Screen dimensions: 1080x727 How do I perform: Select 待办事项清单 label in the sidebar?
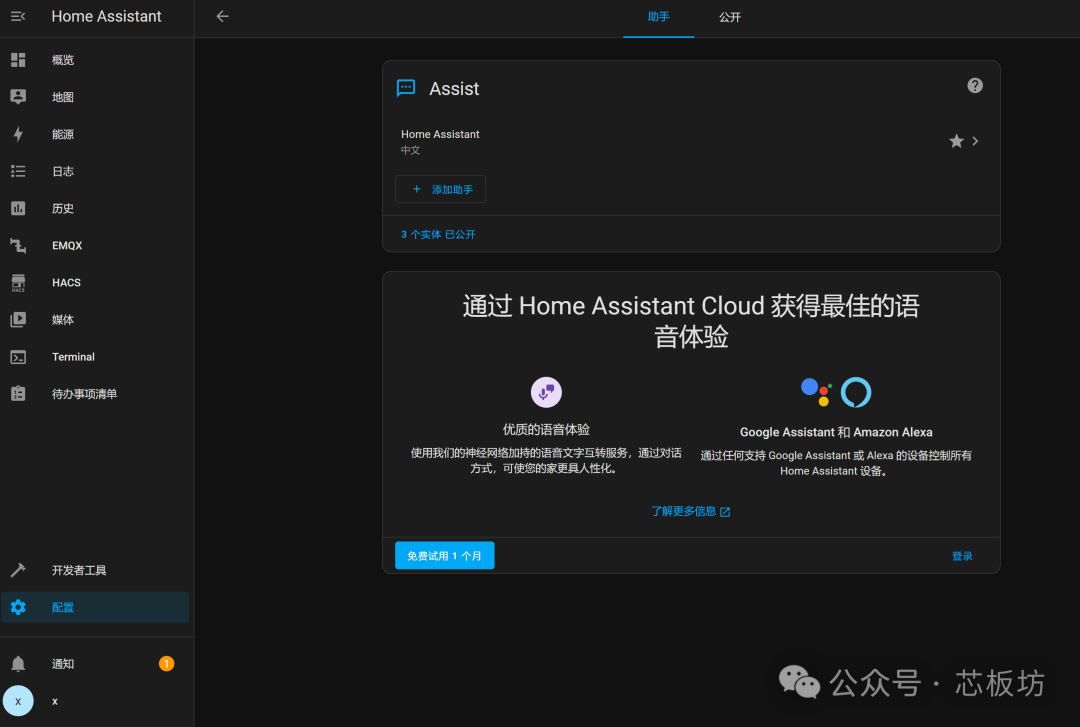point(84,393)
